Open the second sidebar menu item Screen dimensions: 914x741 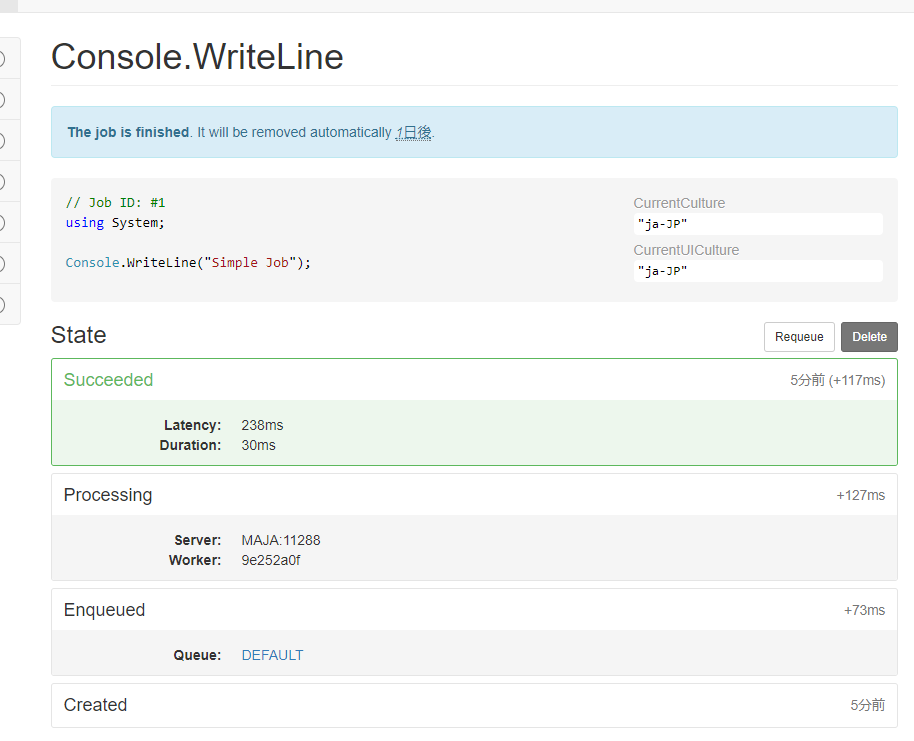pos(8,100)
